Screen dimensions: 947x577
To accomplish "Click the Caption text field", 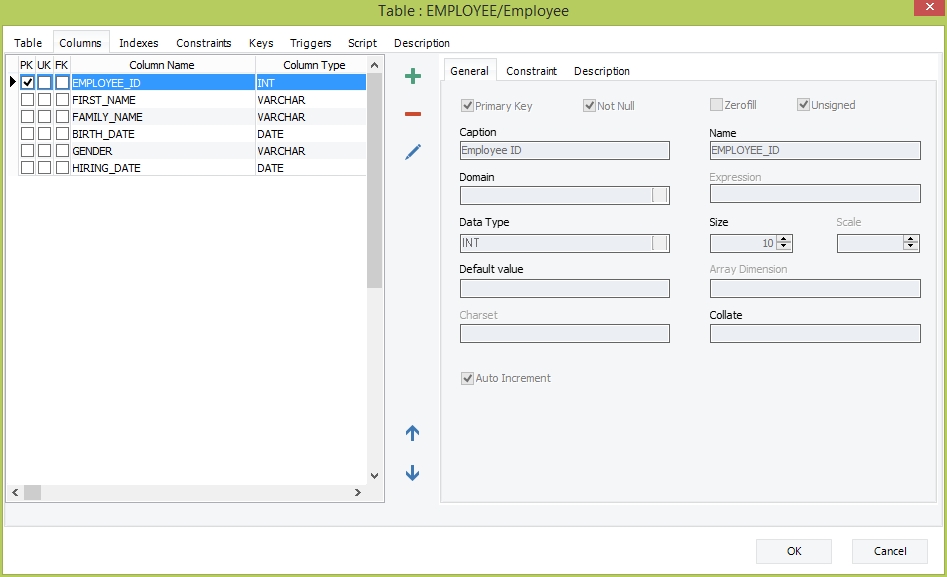I will point(564,151).
